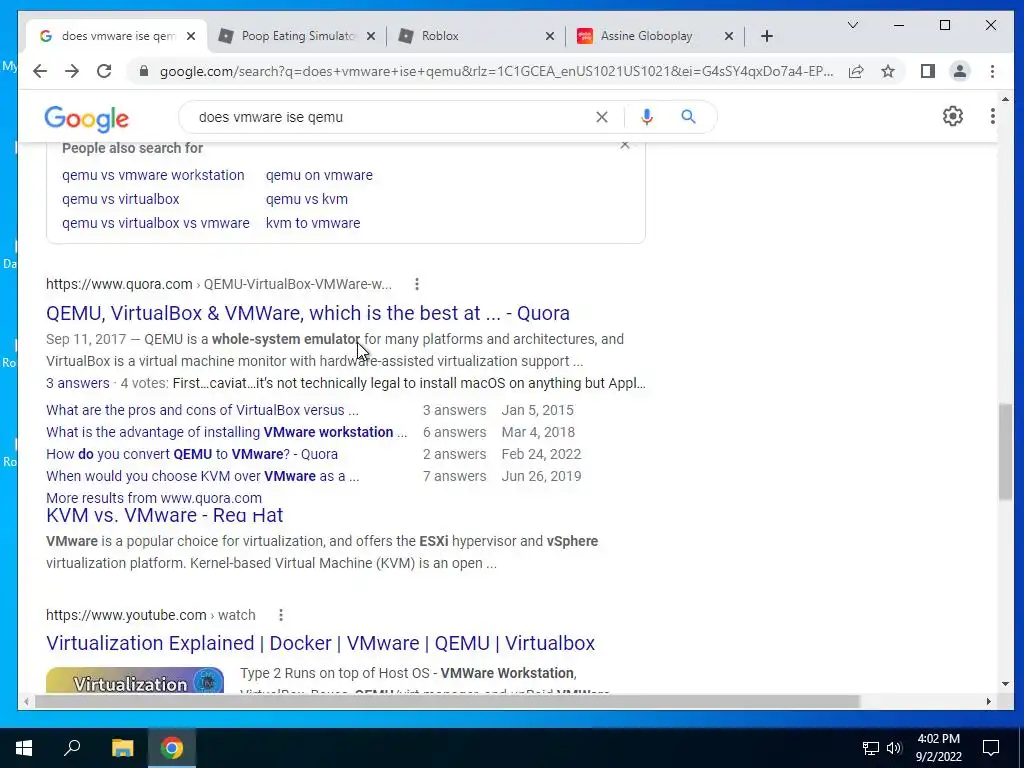Share this page from the address bar
Image resolution: width=1024 pixels, height=768 pixels.
[856, 71]
